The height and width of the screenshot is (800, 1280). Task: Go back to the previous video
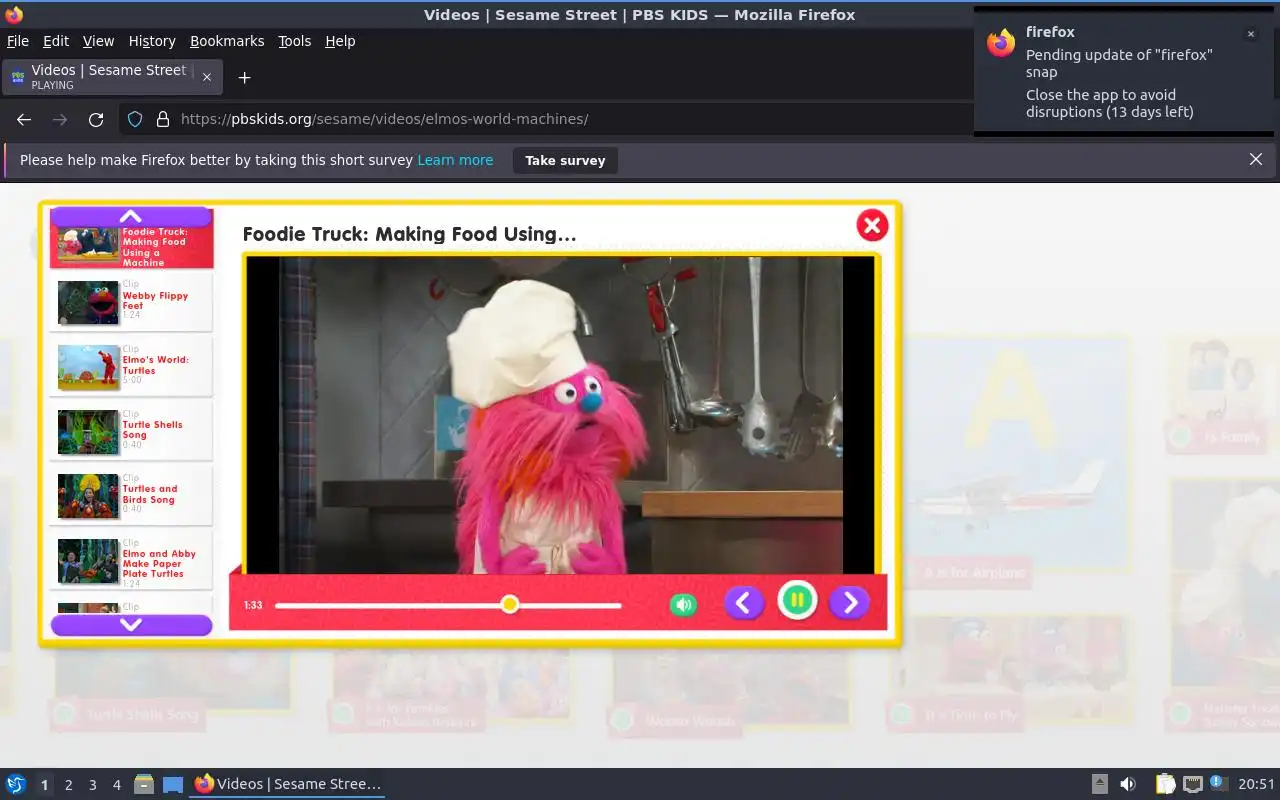744,602
